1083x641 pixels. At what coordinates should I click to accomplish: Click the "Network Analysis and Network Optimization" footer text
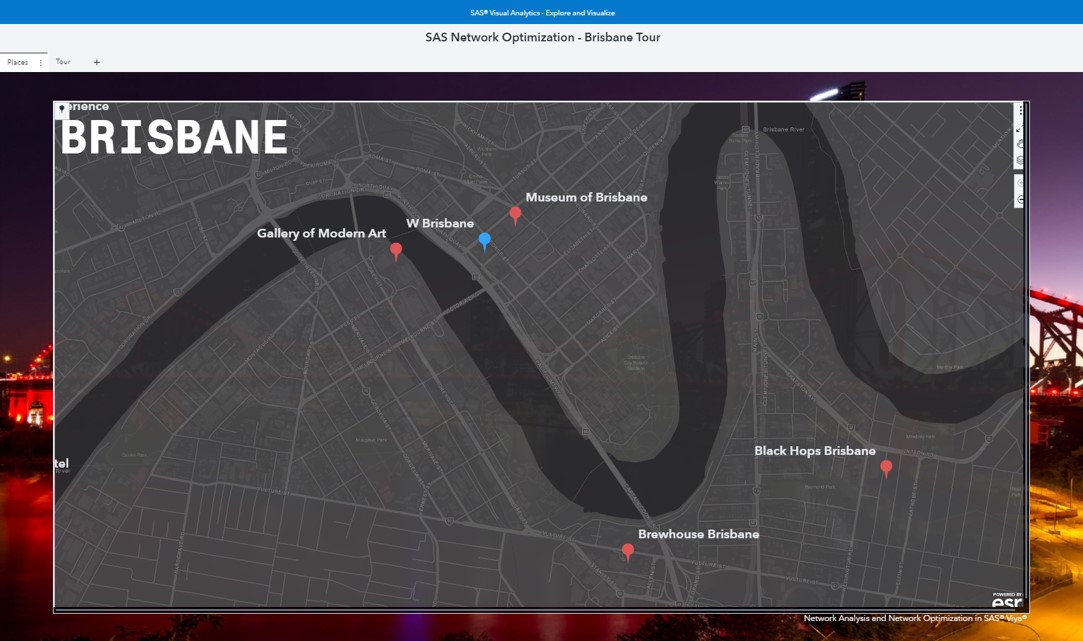tap(914, 618)
